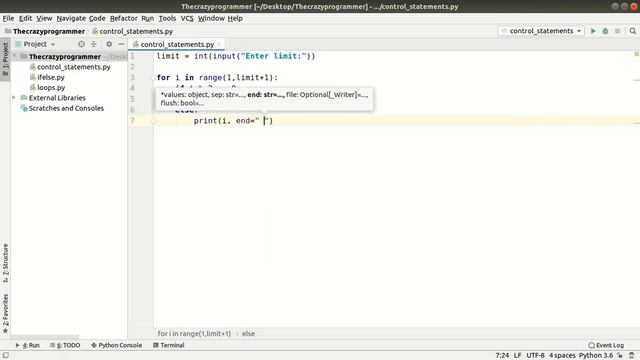Run the control_statements configuration
640x360 pixels.
pos(593,31)
